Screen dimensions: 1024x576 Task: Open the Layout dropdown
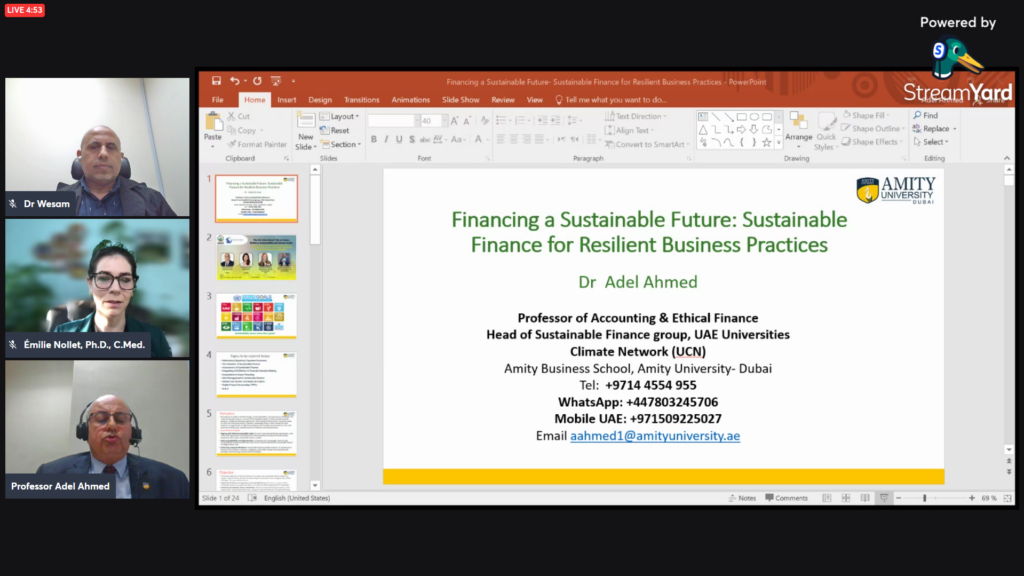point(340,116)
